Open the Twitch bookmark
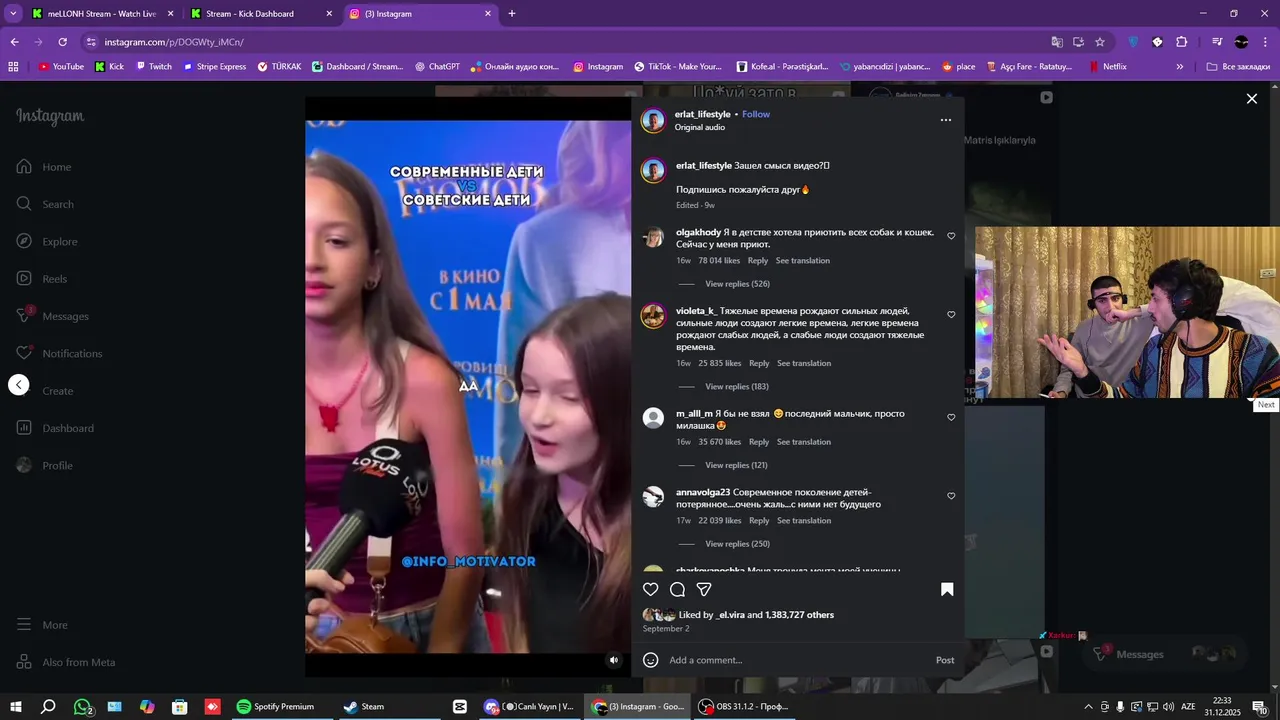The width and height of the screenshot is (1280, 720). click(x=154, y=67)
